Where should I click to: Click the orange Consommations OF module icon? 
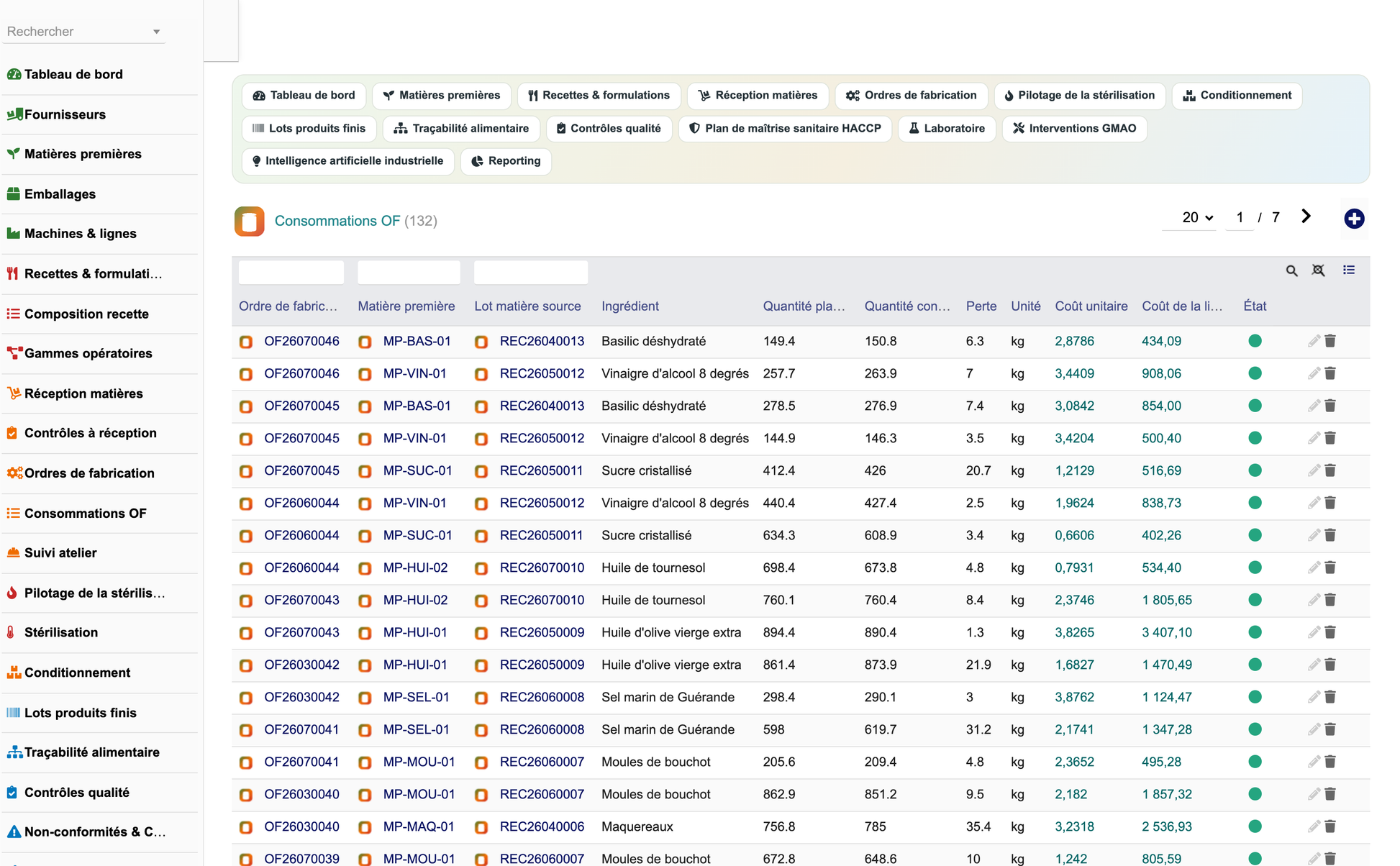pyautogui.click(x=250, y=221)
